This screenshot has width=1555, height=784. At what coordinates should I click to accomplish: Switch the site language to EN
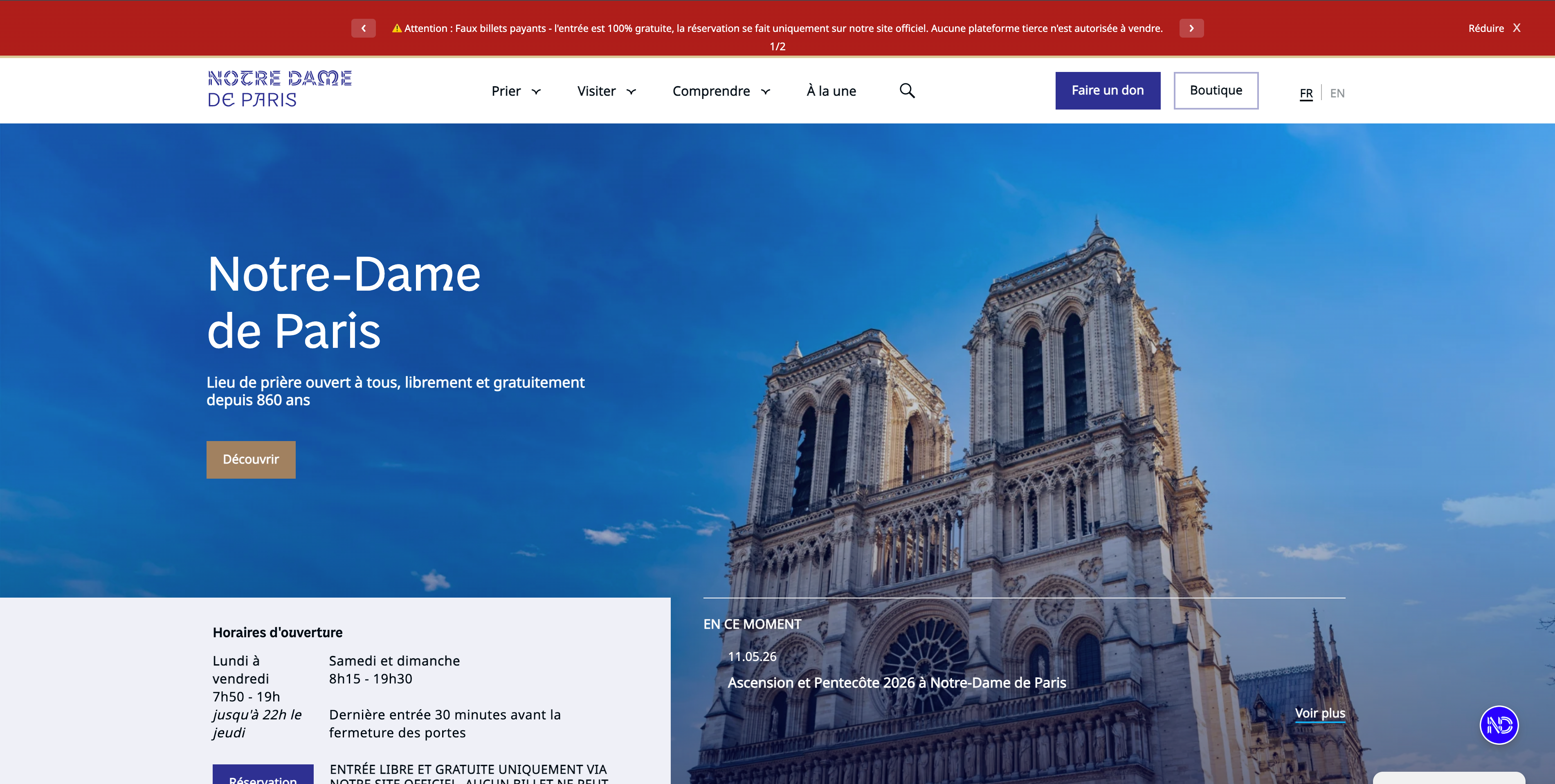1337,94
